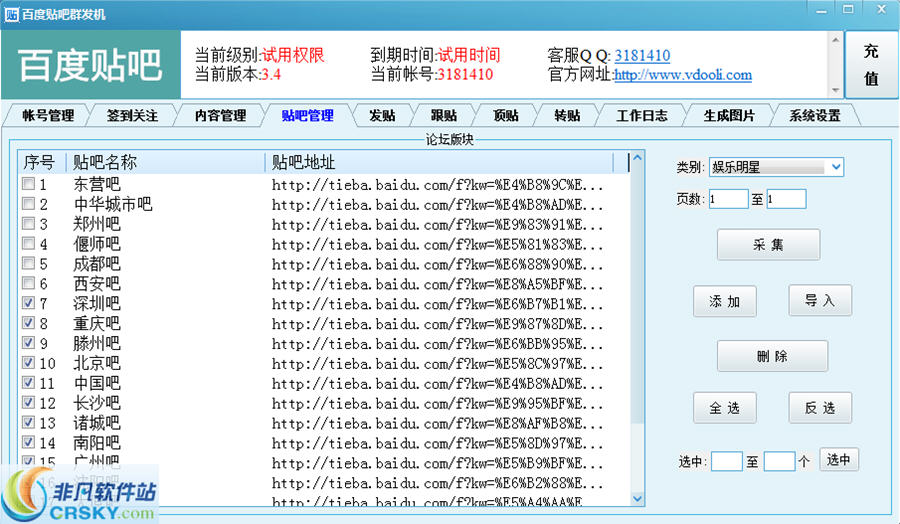Click the 选中 button
The height and width of the screenshot is (524, 900).
(839, 459)
